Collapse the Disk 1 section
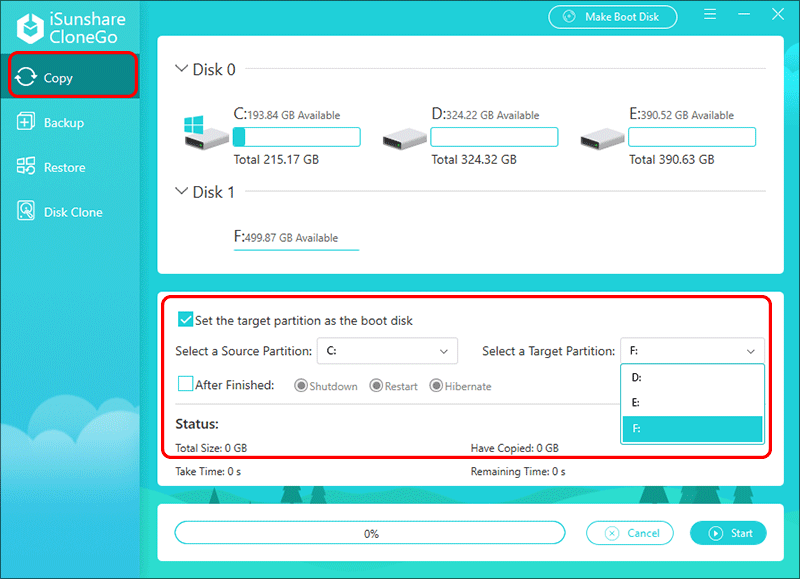This screenshot has width=800, height=579. click(181, 191)
